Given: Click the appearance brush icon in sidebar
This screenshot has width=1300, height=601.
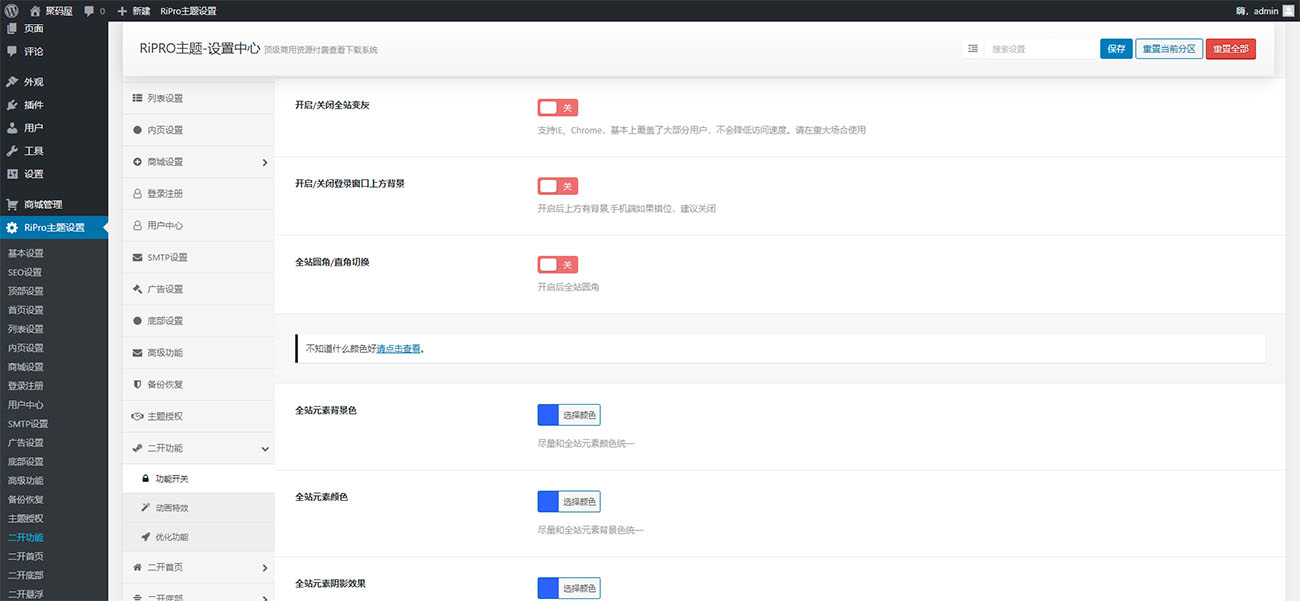Looking at the screenshot, I should [12, 82].
